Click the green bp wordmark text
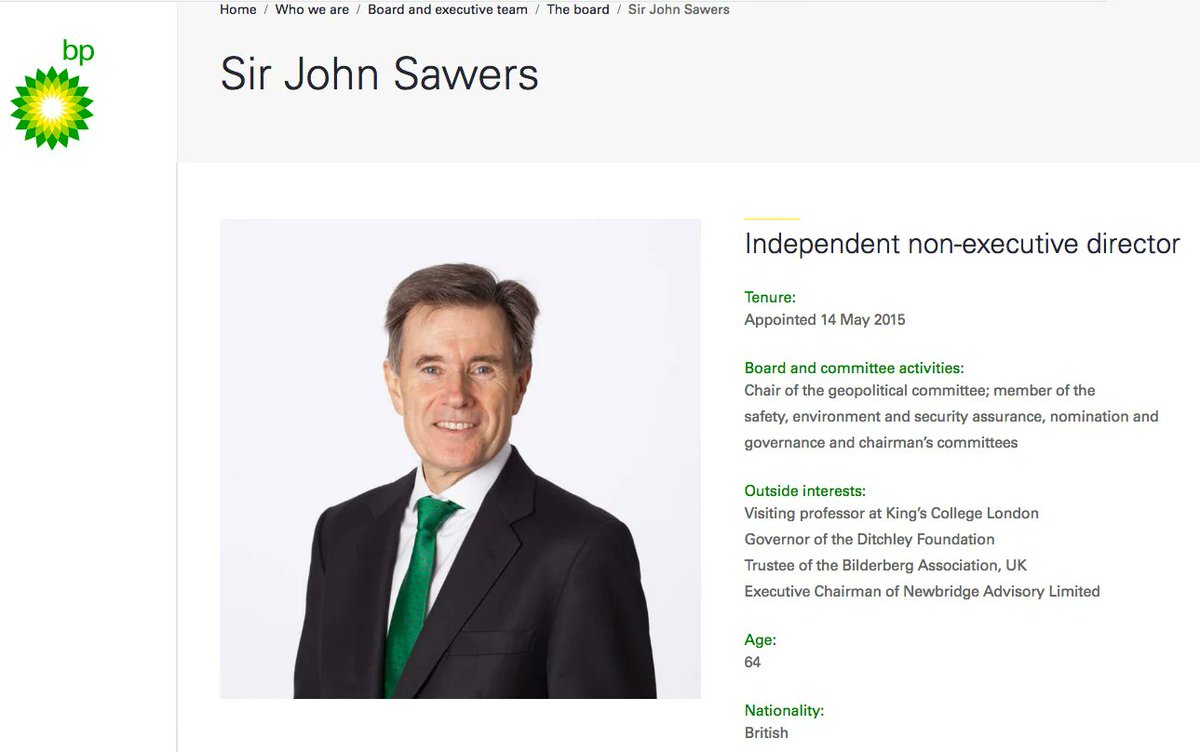This screenshot has width=1200, height=752. click(x=78, y=51)
